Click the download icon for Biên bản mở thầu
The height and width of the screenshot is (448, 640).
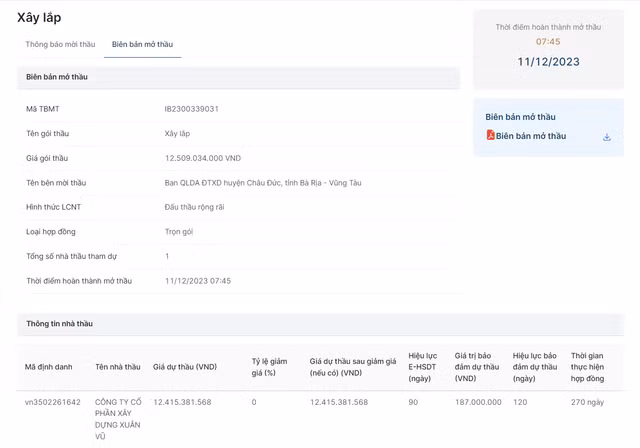pyautogui.click(x=606, y=137)
